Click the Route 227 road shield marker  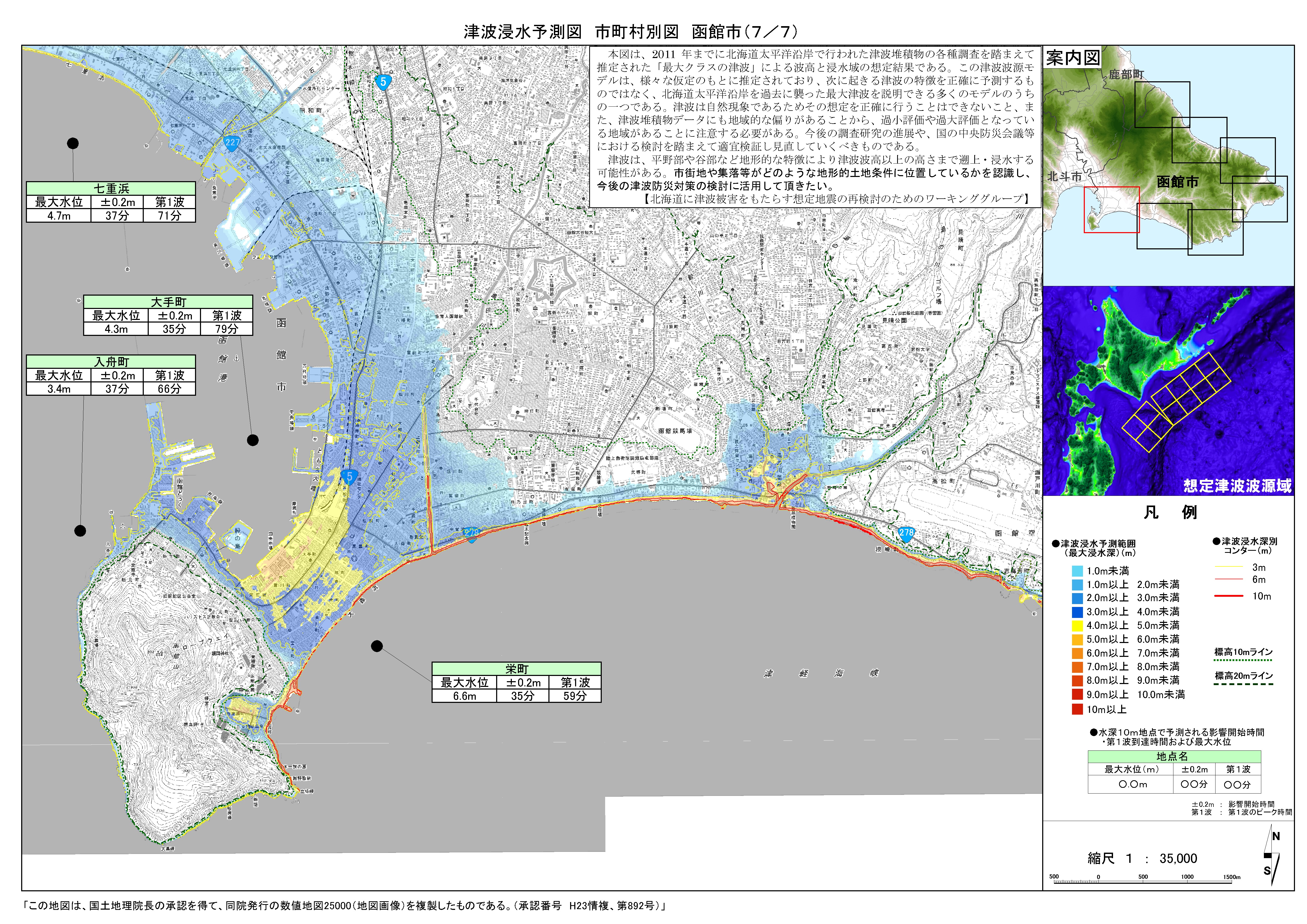click(x=232, y=143)
